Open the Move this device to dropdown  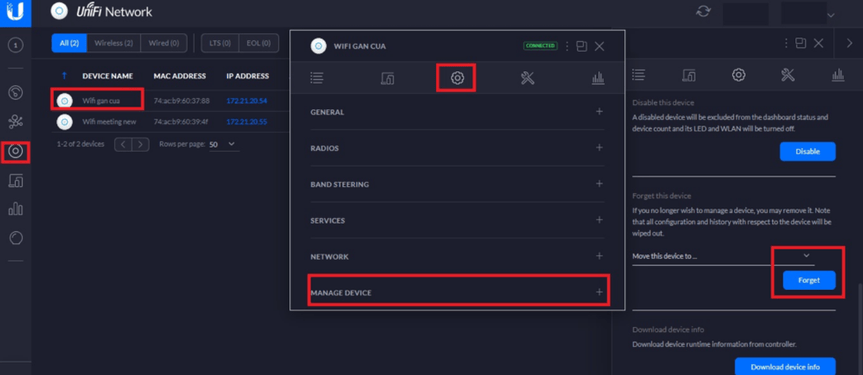(x=723, y=257)
